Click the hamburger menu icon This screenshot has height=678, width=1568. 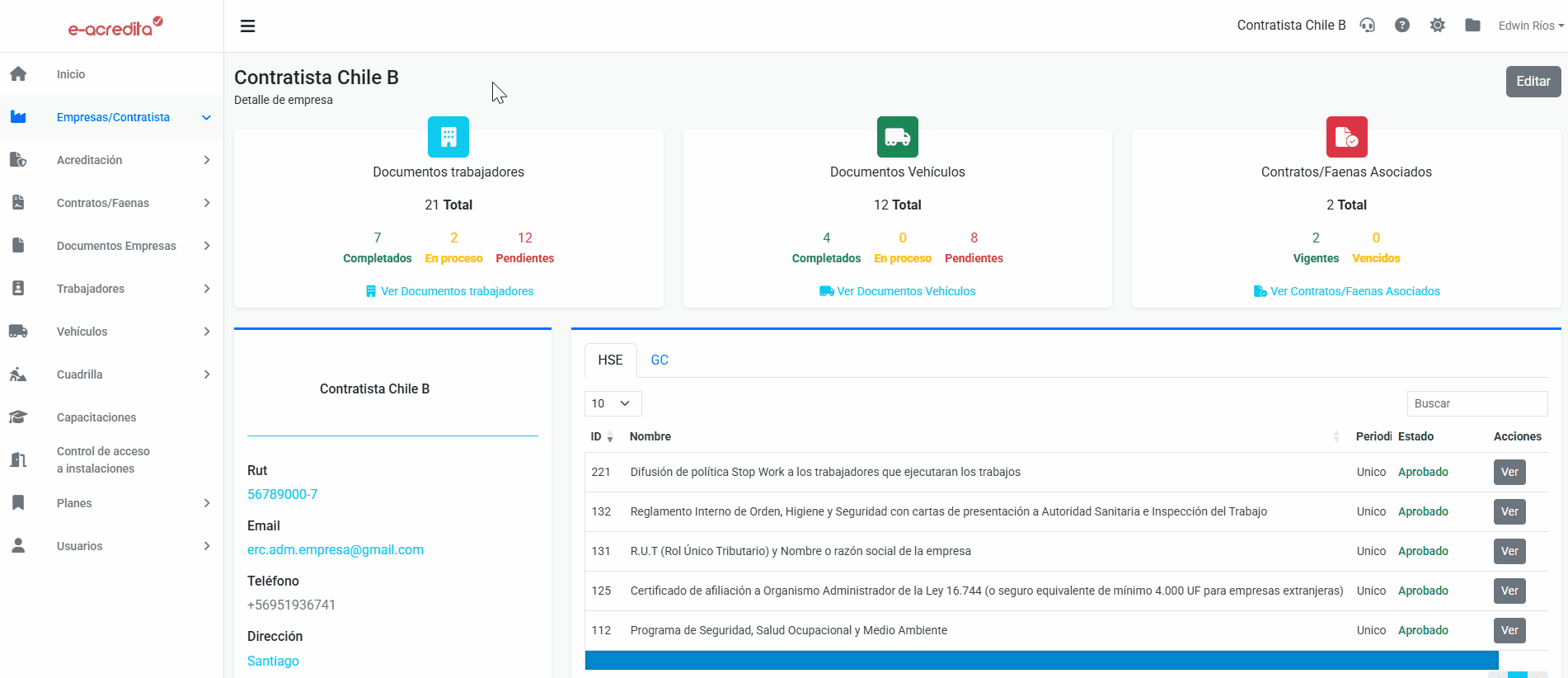click(247, 26)
